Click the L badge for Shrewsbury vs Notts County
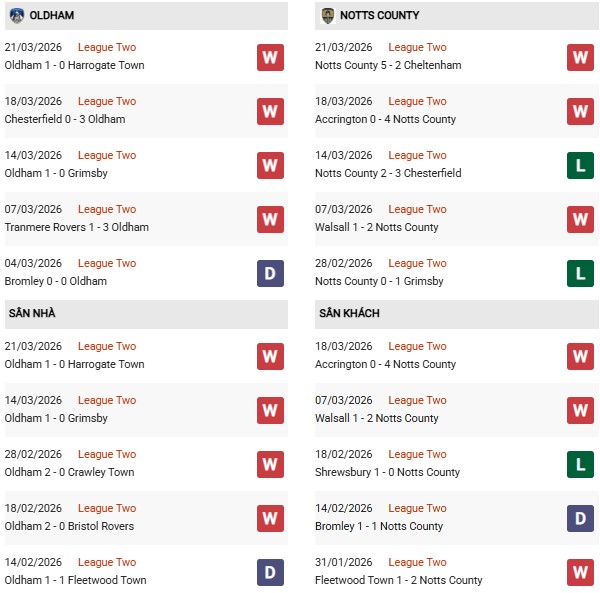 click(580, 464)
